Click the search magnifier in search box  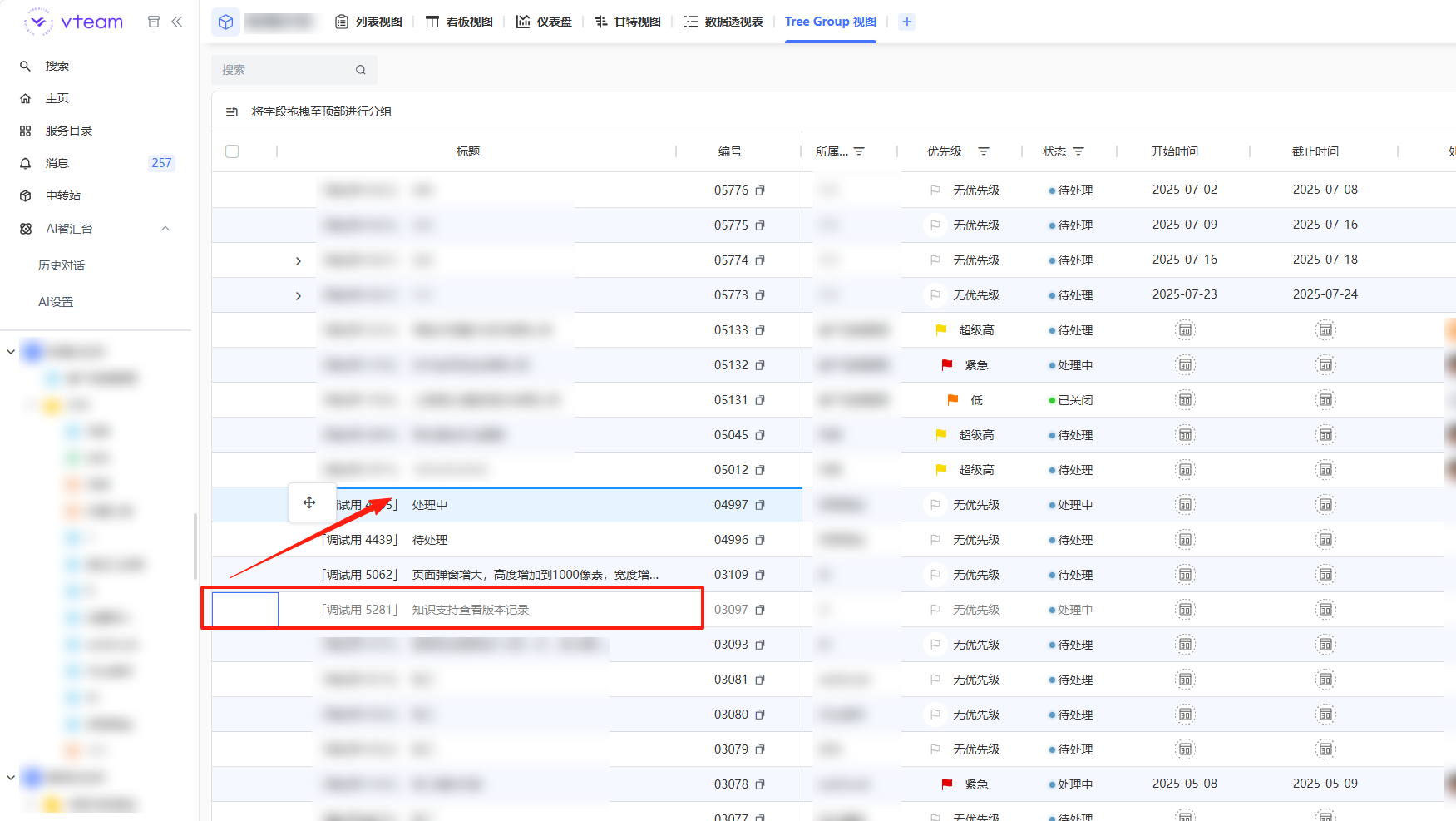pos(361,70)
